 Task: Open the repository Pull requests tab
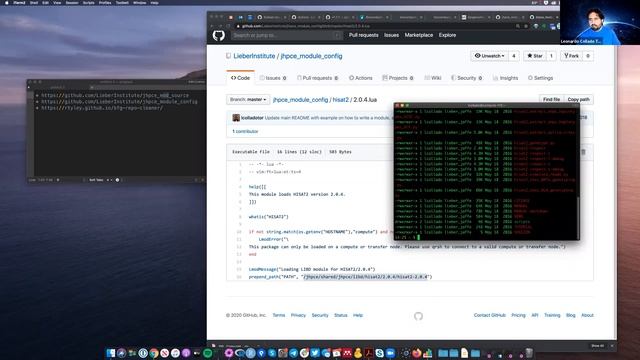[x=317, y=78]
